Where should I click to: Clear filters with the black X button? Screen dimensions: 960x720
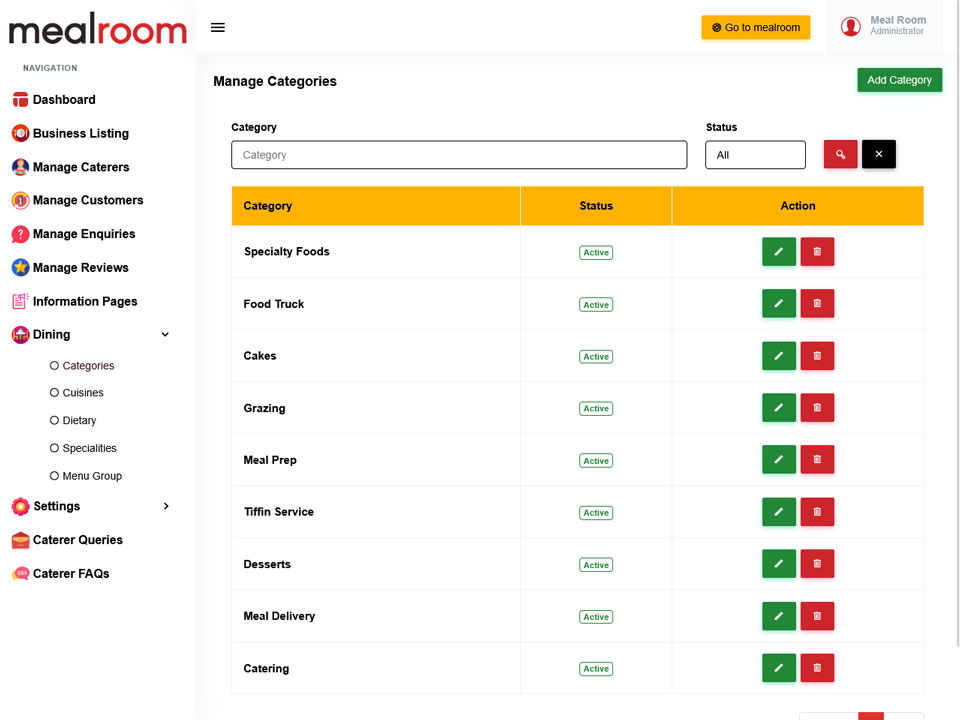879,154
